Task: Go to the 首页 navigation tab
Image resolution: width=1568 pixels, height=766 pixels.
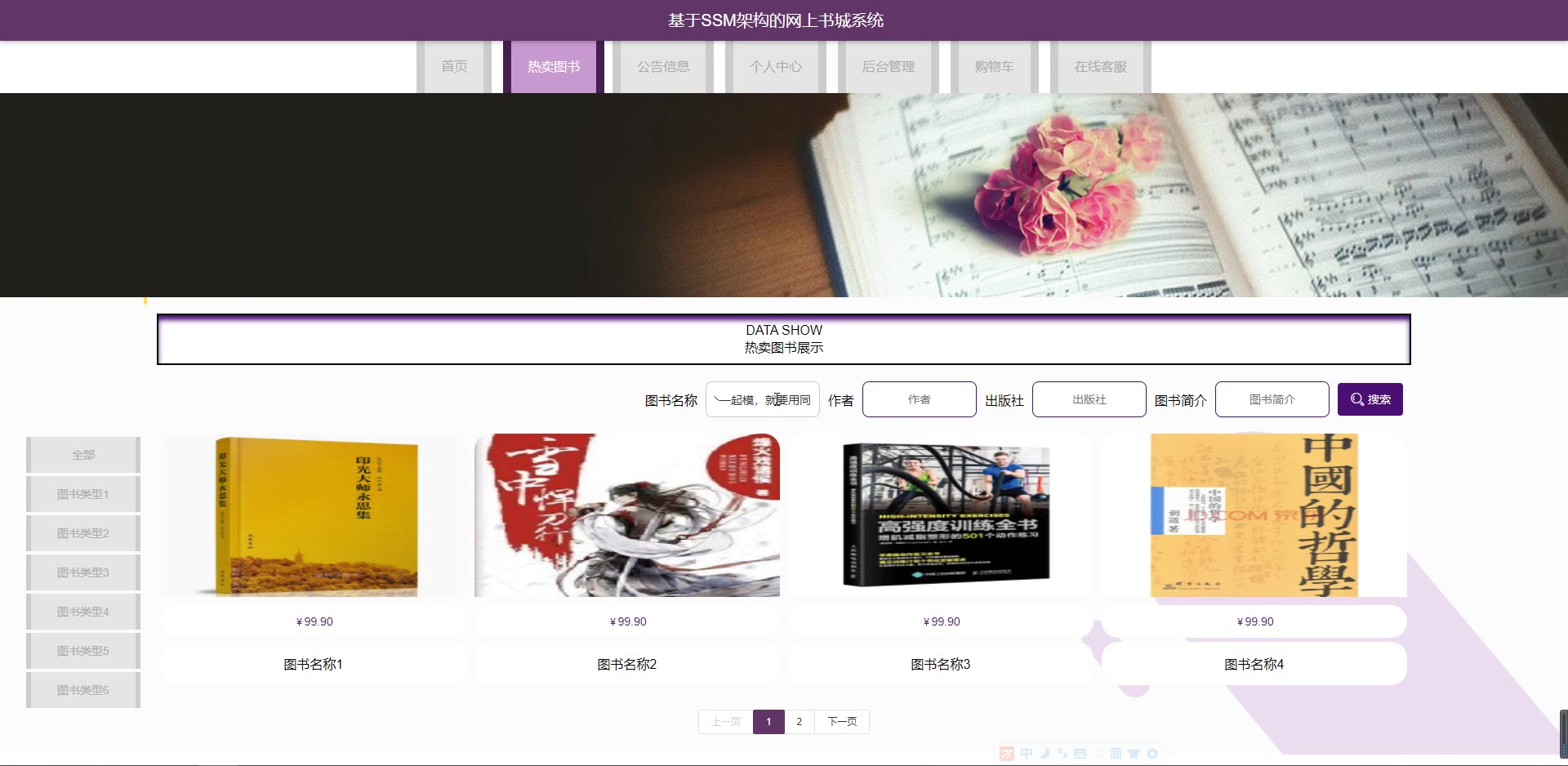Action: pos(454,67)
